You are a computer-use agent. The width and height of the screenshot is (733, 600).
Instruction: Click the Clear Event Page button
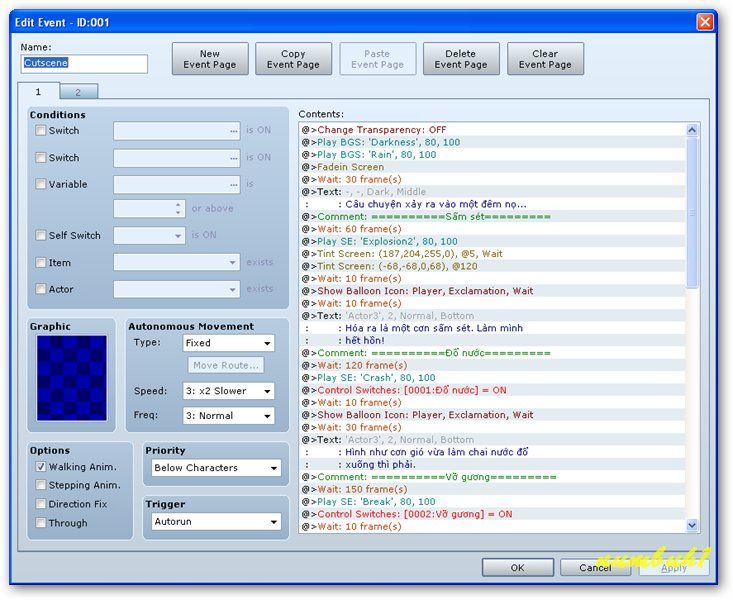pyautogui.click(x=545, y=59)
